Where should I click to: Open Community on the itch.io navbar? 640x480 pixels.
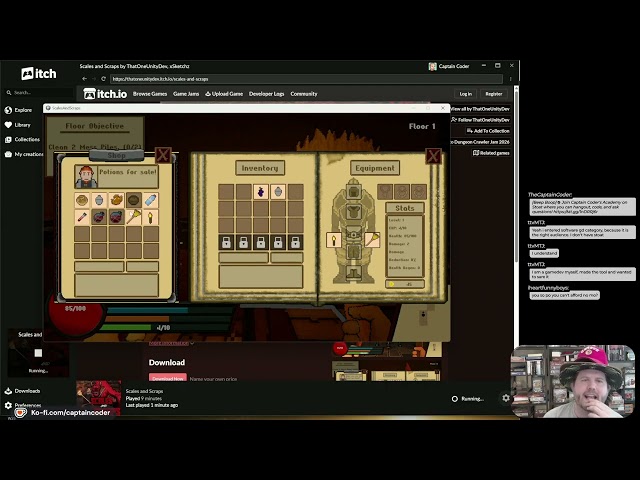point(304,94)
